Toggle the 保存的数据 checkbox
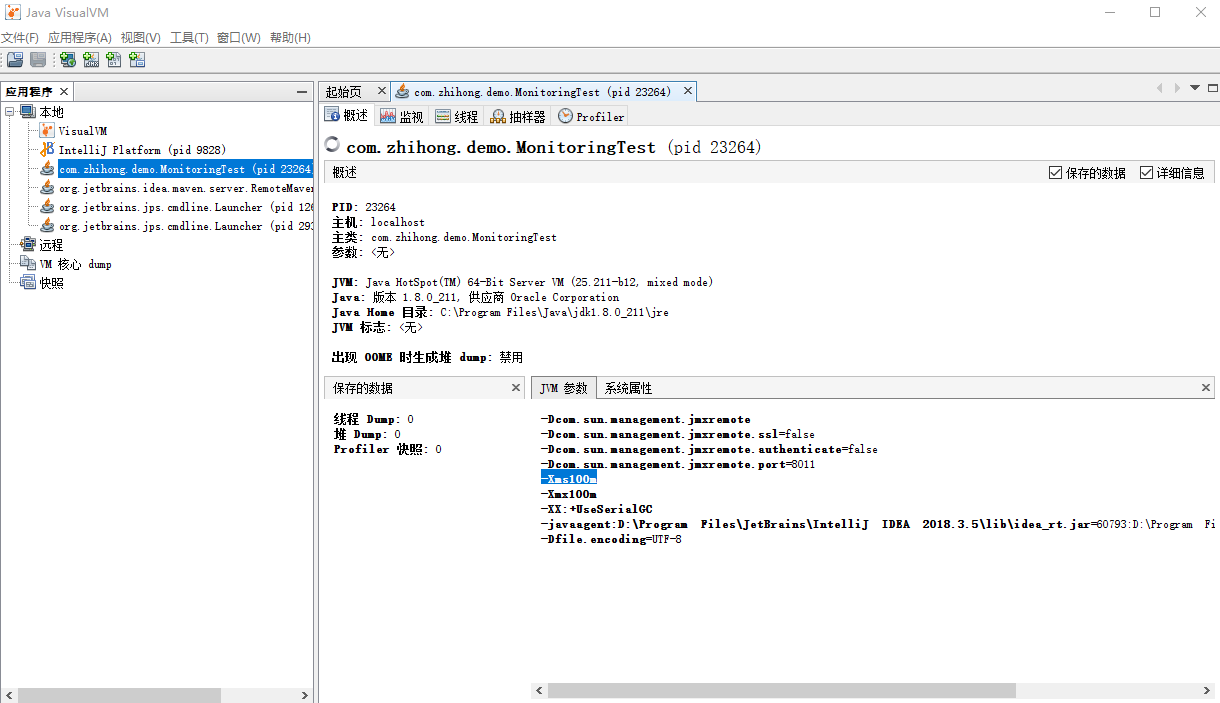The width and height of the screenshot is (1220, 703). 1055,173
